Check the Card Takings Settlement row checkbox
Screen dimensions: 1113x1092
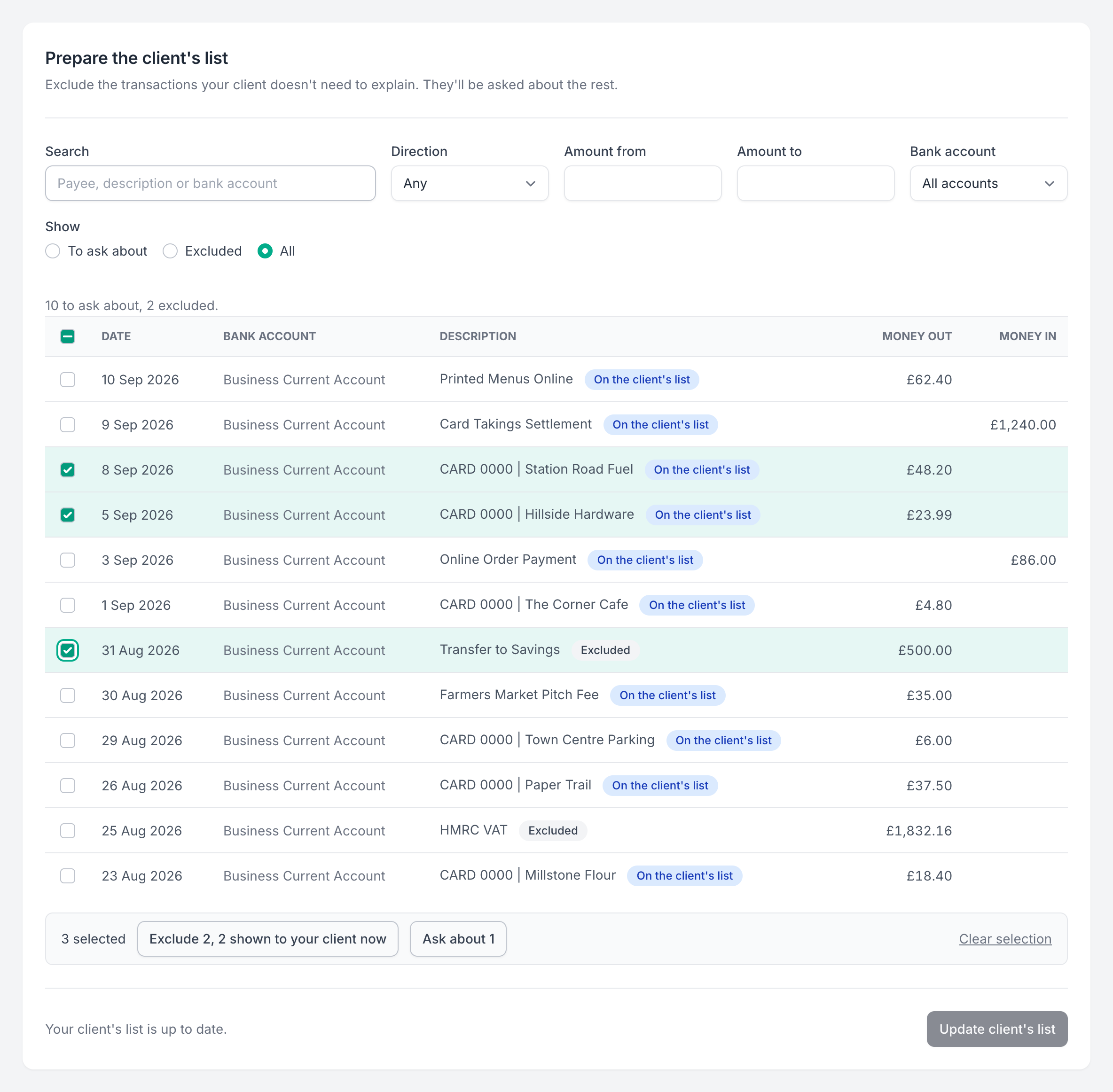point(68,424)
